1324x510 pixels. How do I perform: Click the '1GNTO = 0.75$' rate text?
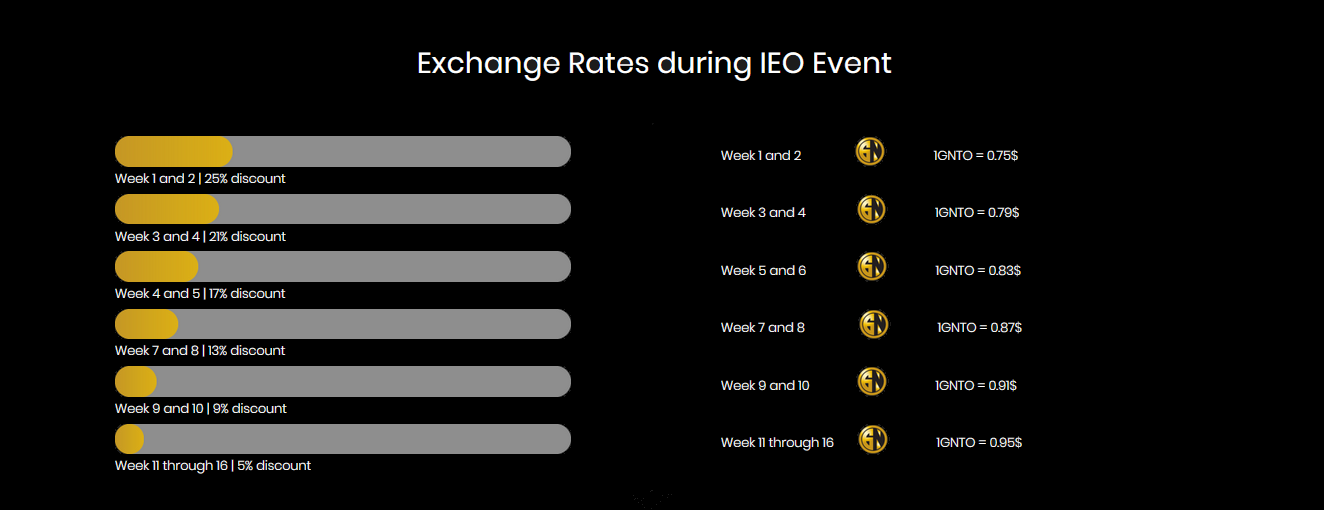point(976,155)
